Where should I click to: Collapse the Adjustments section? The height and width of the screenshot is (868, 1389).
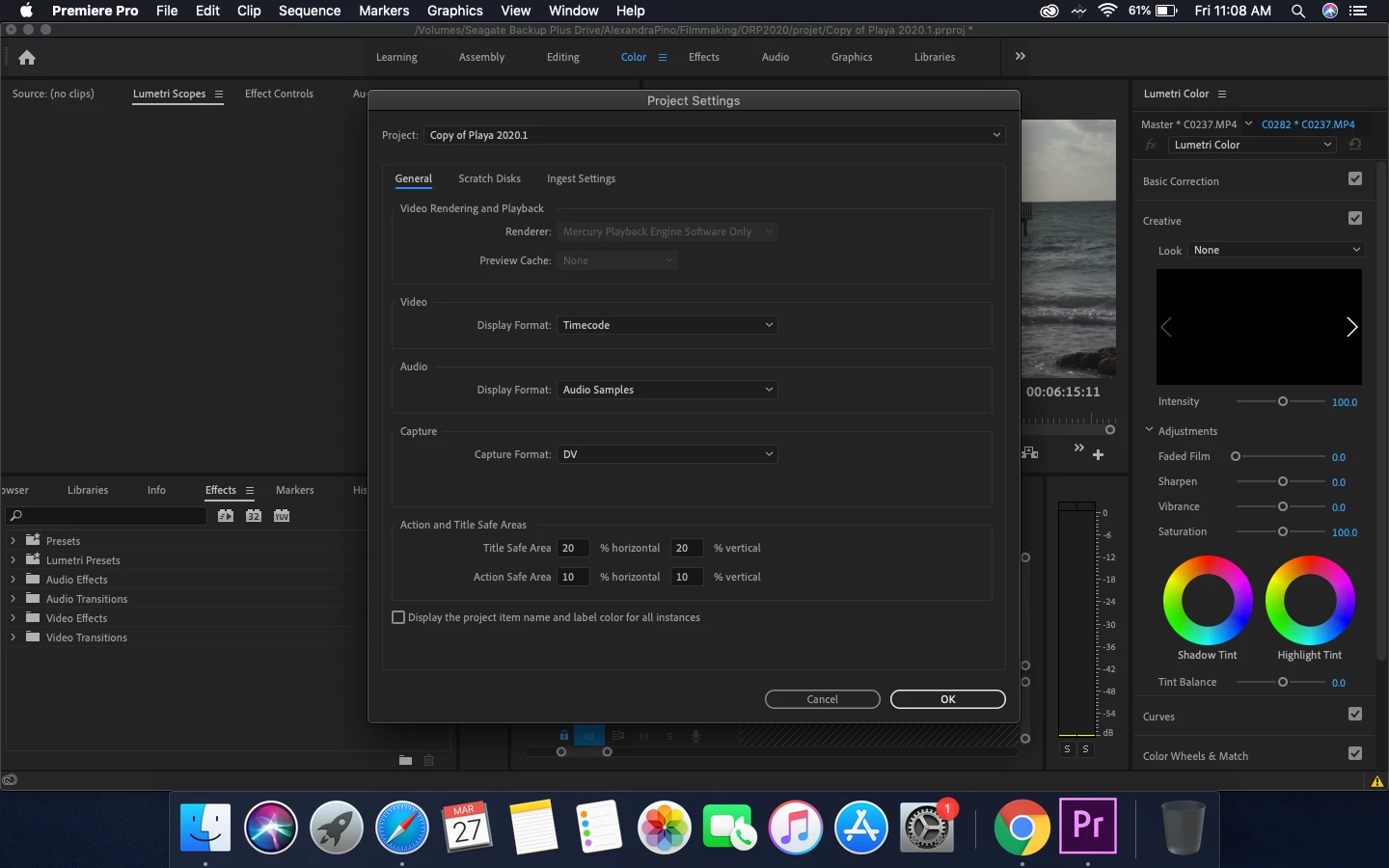tap(1149, 430)
